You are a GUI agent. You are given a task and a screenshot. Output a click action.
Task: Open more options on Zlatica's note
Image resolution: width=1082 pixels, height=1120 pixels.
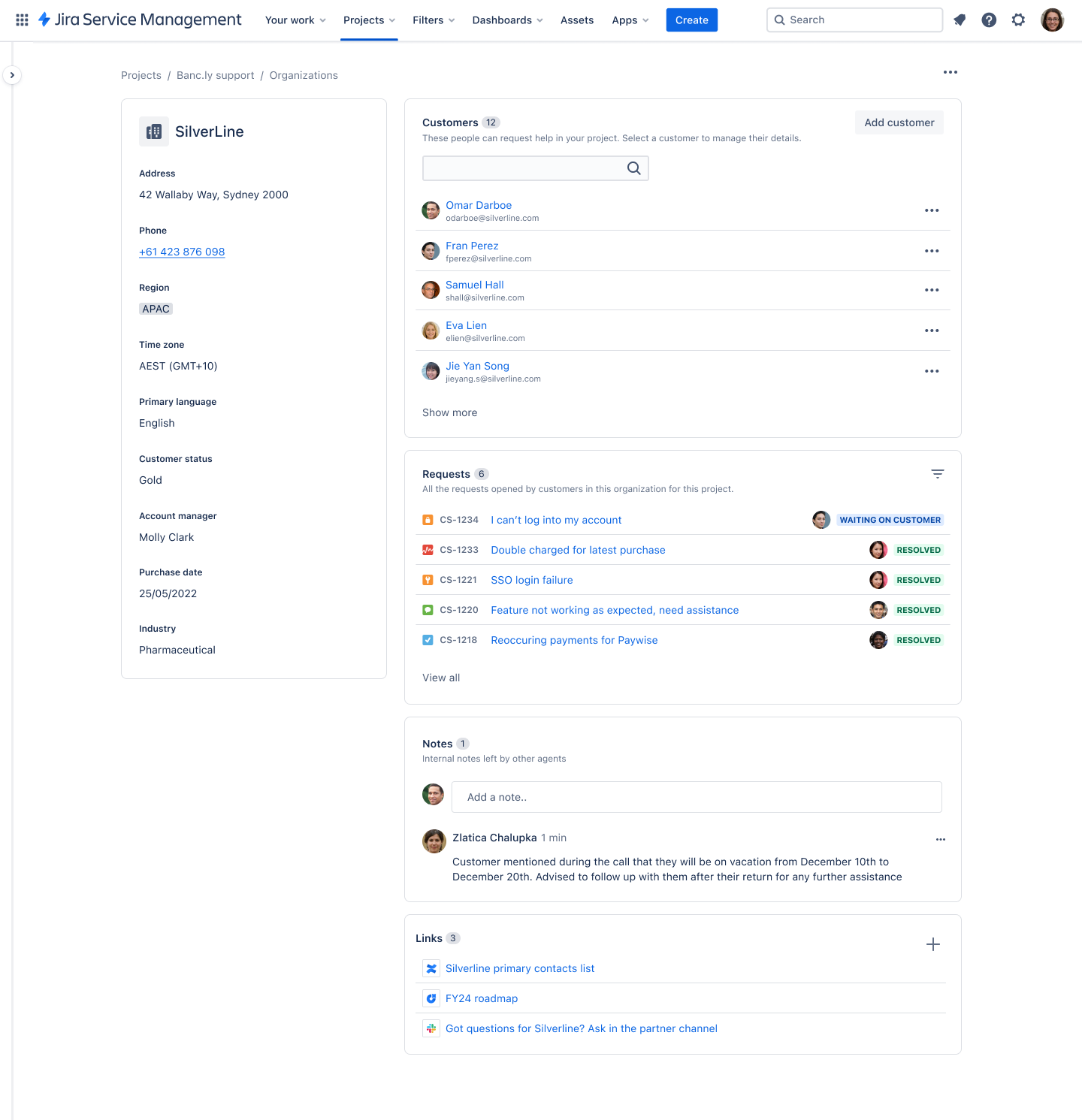click(940, 839)
